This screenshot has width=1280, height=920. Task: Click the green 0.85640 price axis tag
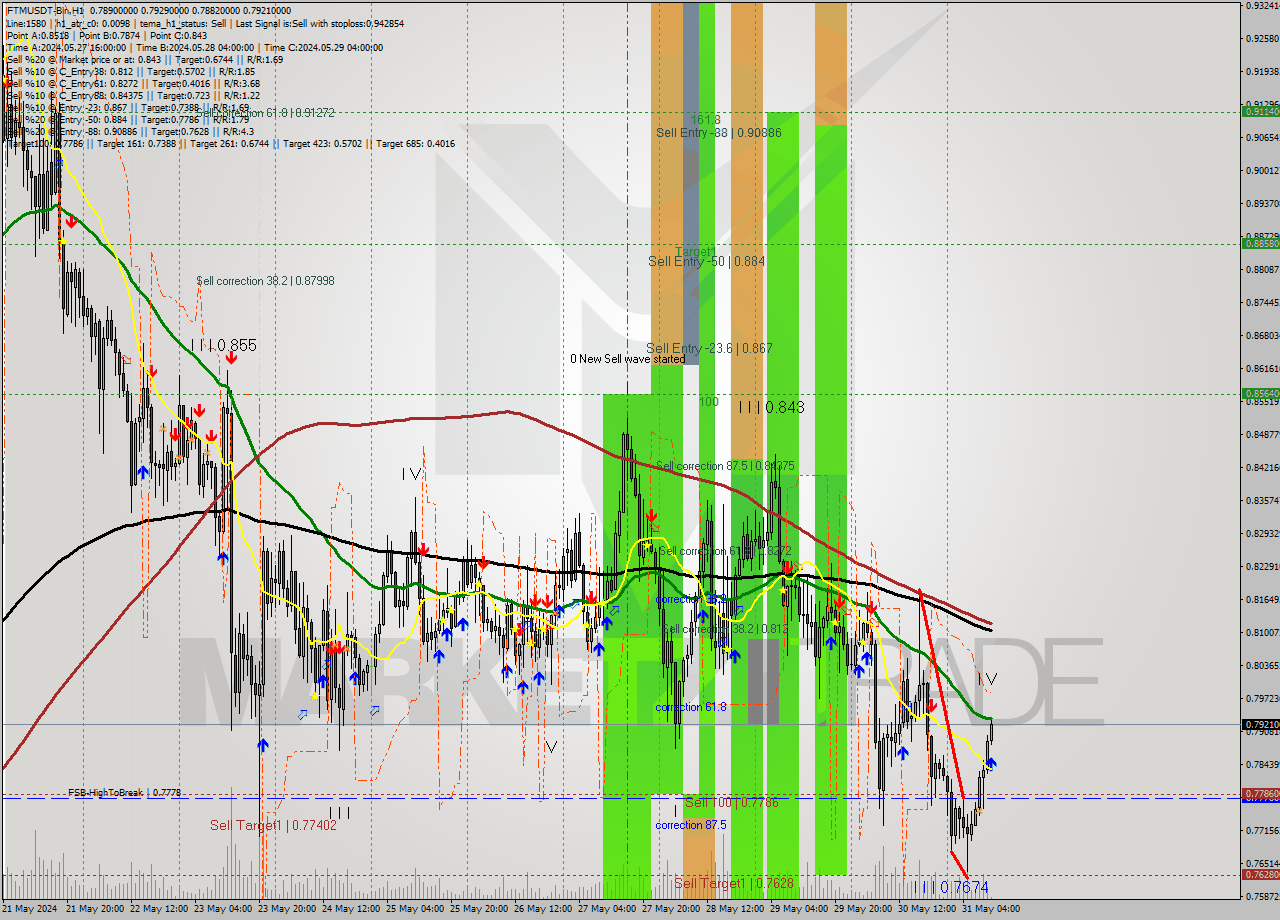point(1260,393)
